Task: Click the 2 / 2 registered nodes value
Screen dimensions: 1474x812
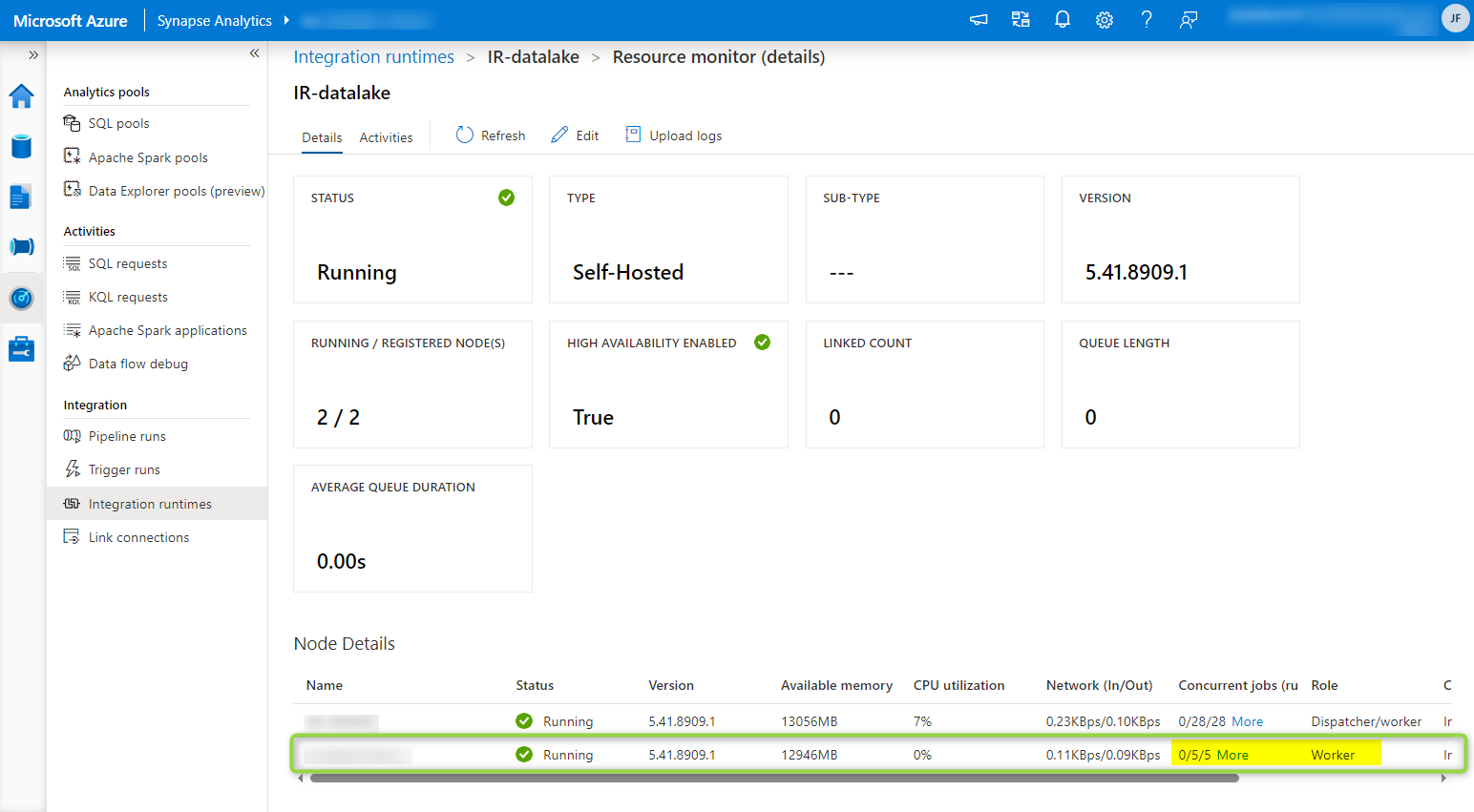Action: (339, 417)
